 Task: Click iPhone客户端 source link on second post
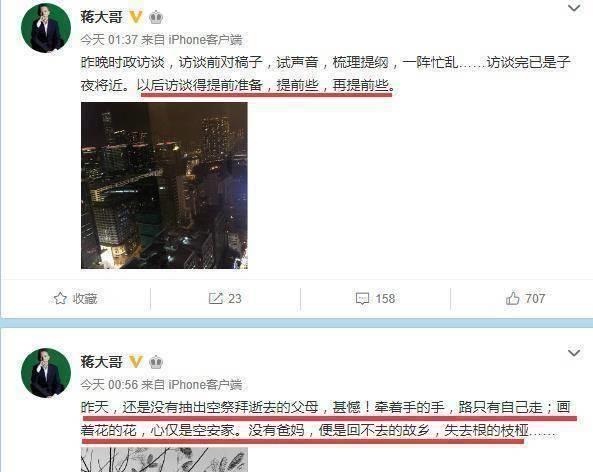[x=205, y=385]
